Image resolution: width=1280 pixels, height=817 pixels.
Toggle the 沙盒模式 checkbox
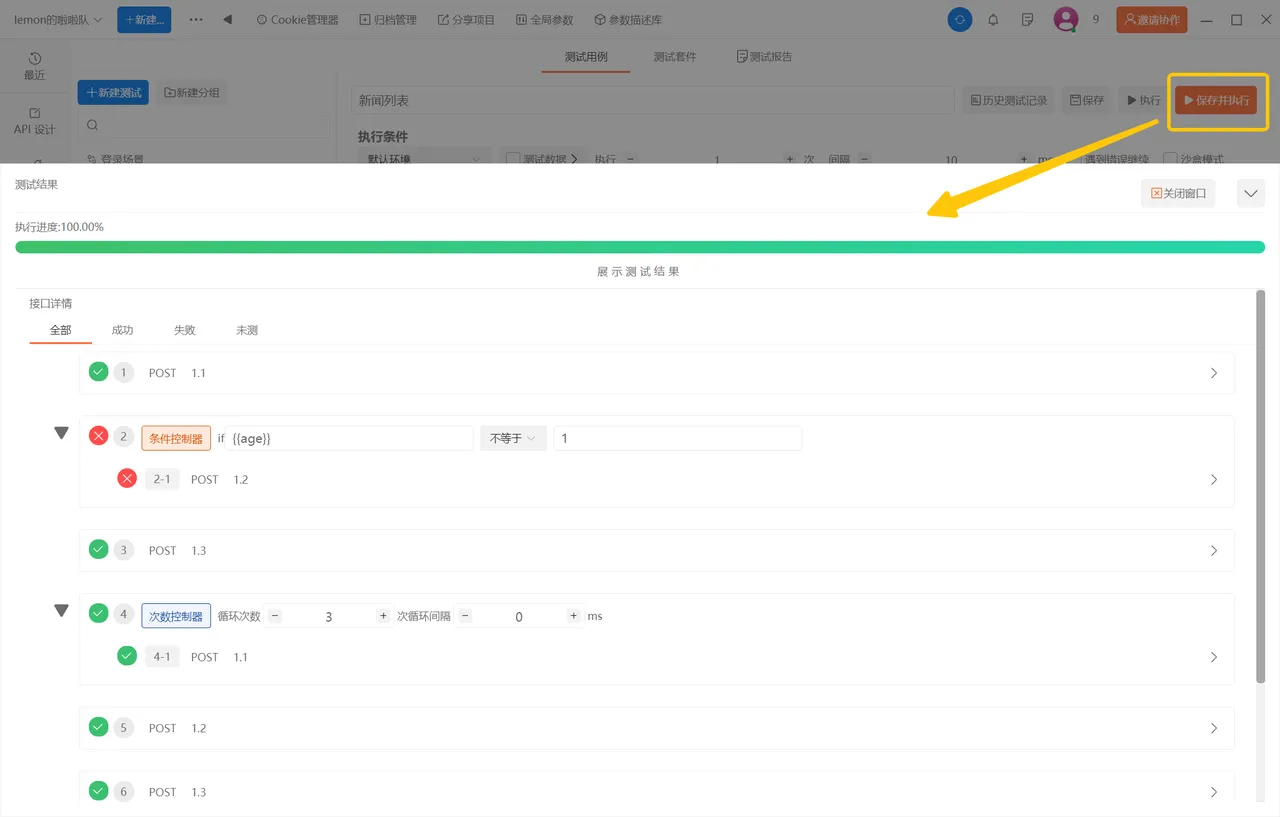[x=1170, y=159]
